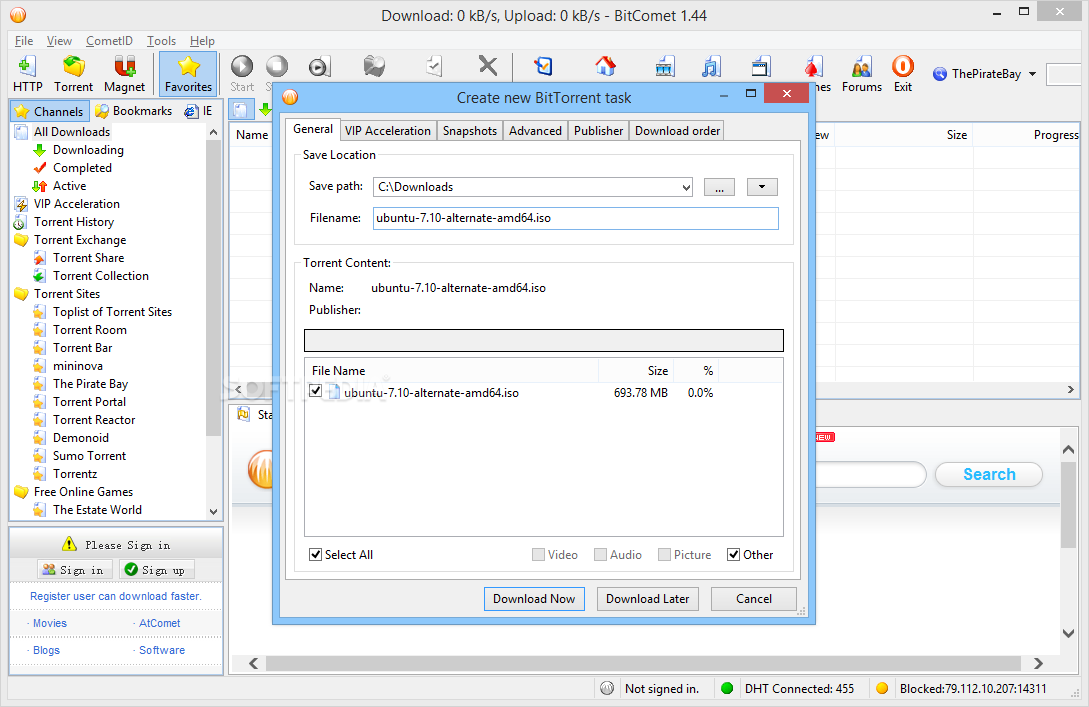
Task: Uncheck the ubuntu-7.10-alternate-amd64.iso file checkbox
Action: point(316,391)
